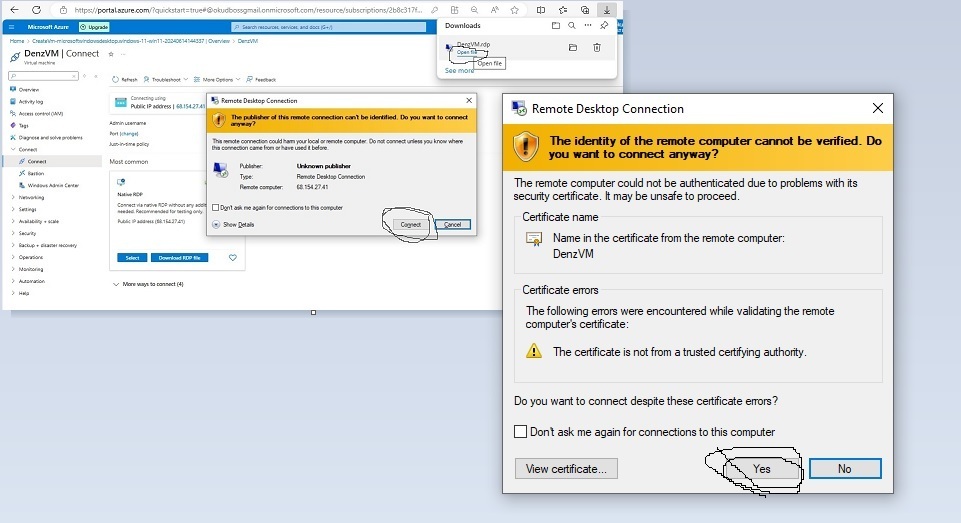The width and height of the screenshot is (961, 523).
Task: Open the More Options dropdown
Action: coord(217,80)
